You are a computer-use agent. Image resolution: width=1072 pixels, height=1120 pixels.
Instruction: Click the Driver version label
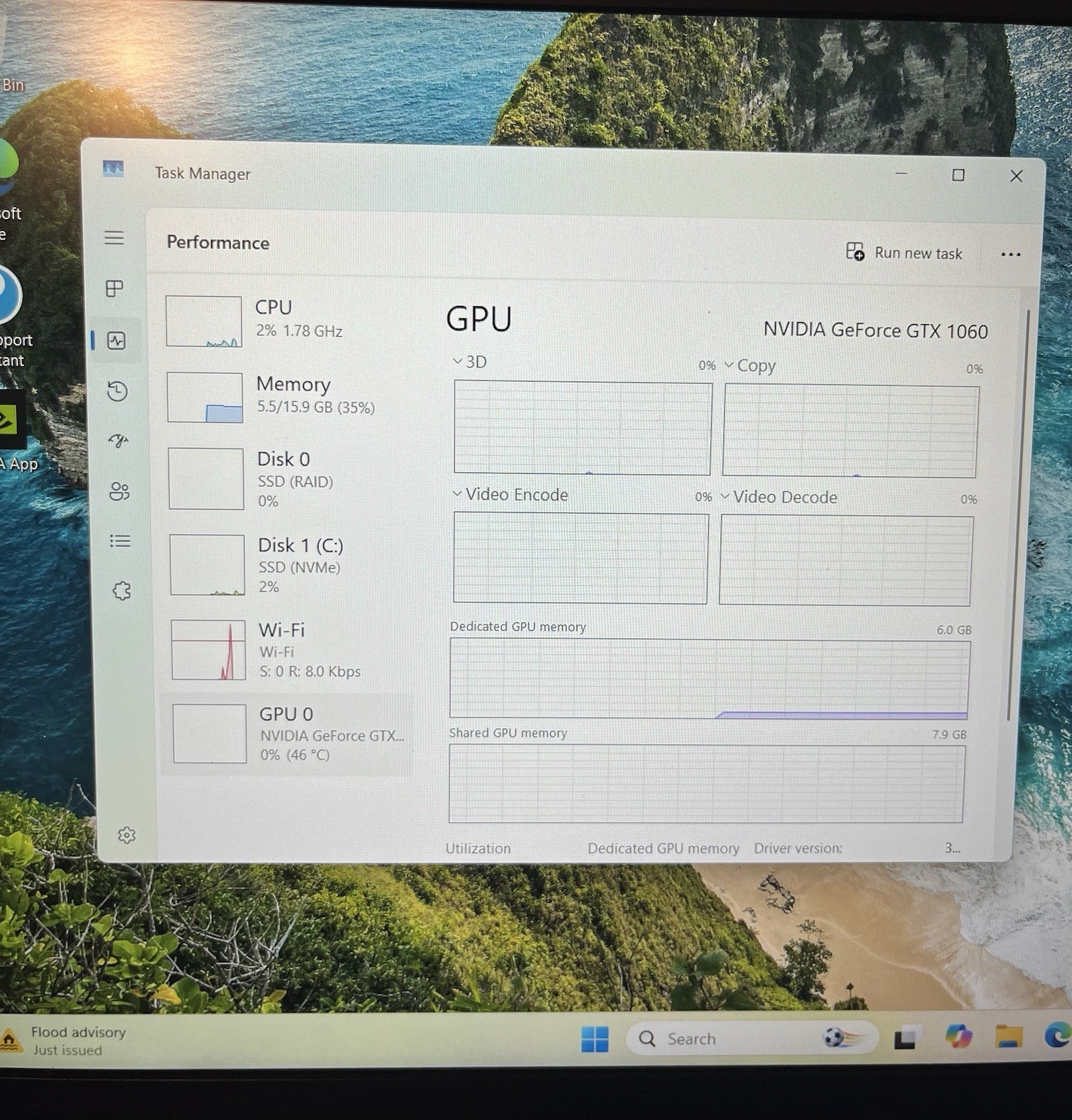[798, 848]
